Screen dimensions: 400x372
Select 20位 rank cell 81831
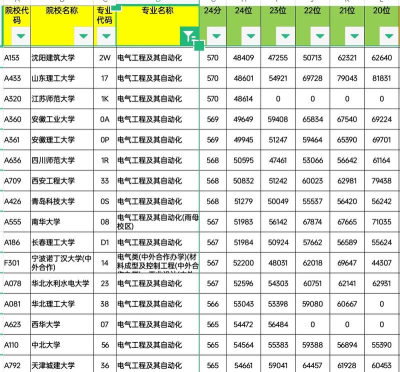click(x=382, y=78)
